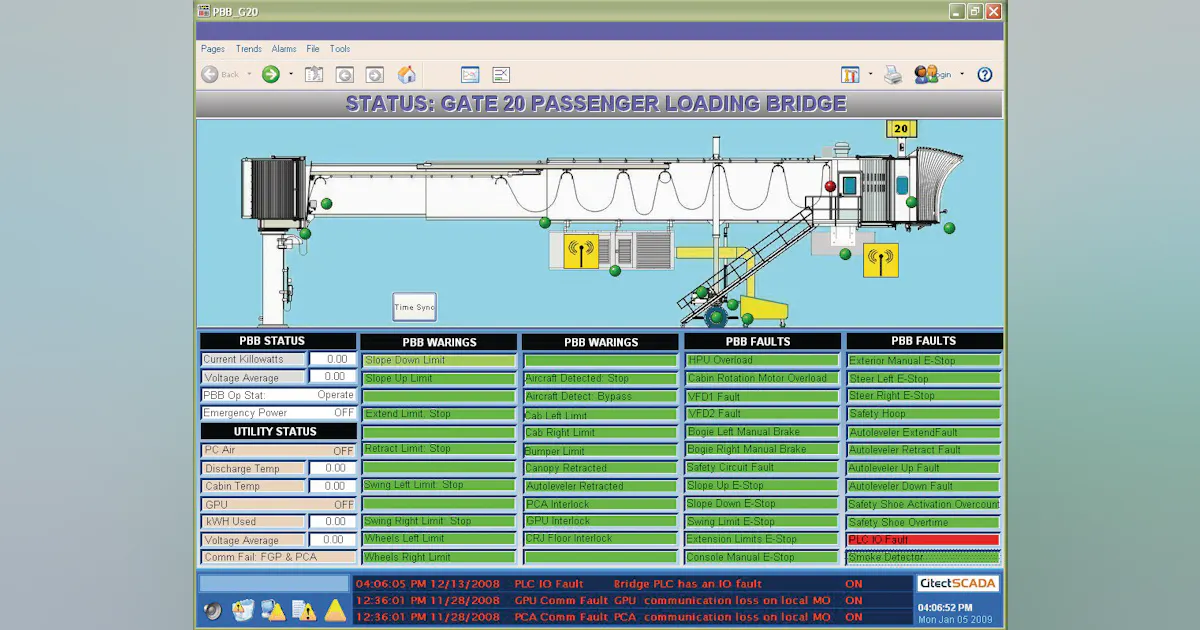Viewport: 1200px width, 630px height.
Task: Expand the chart tools dropdown arrow
Action: [870, 74]
